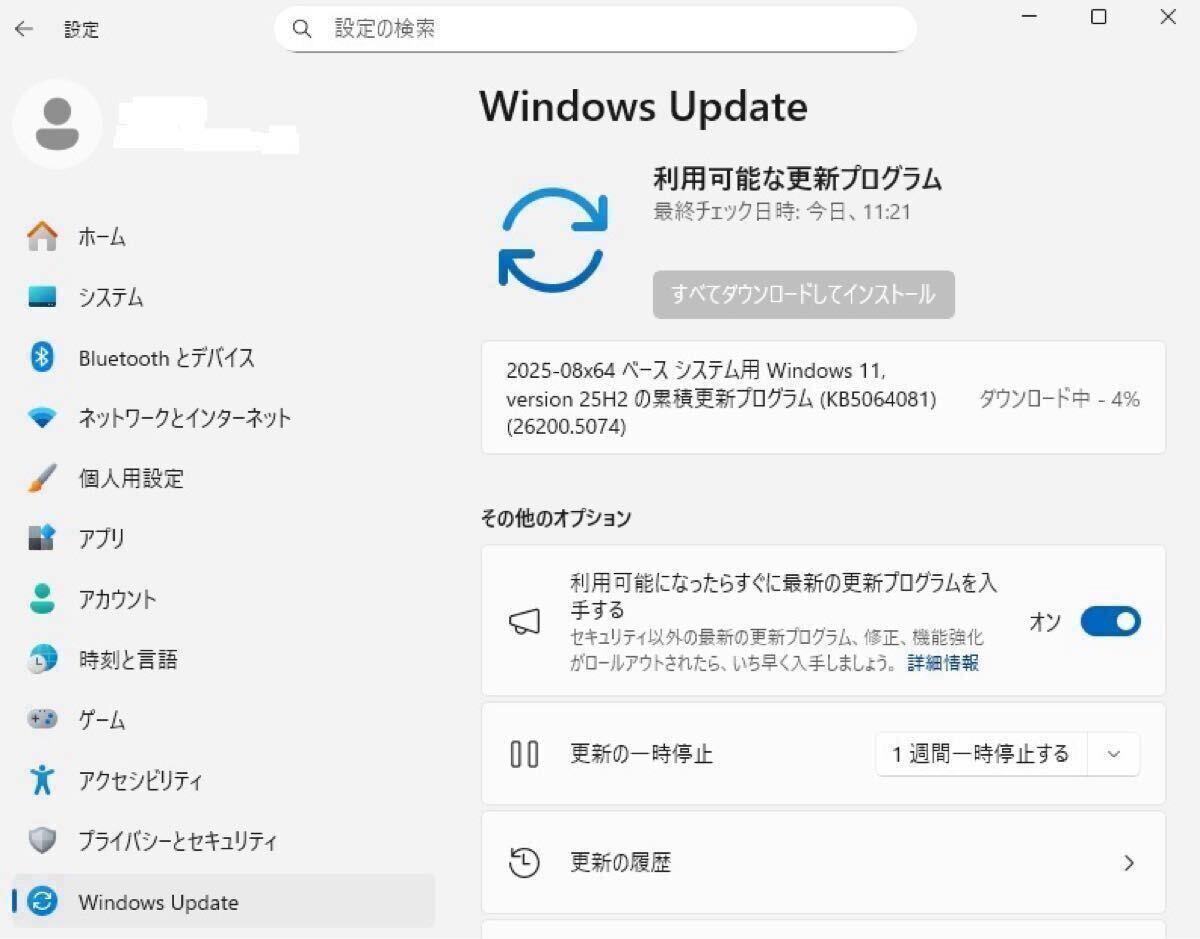Click the privacy shield icon
Viewport: 1200px width, 939px height.
[x=42, y=840]
